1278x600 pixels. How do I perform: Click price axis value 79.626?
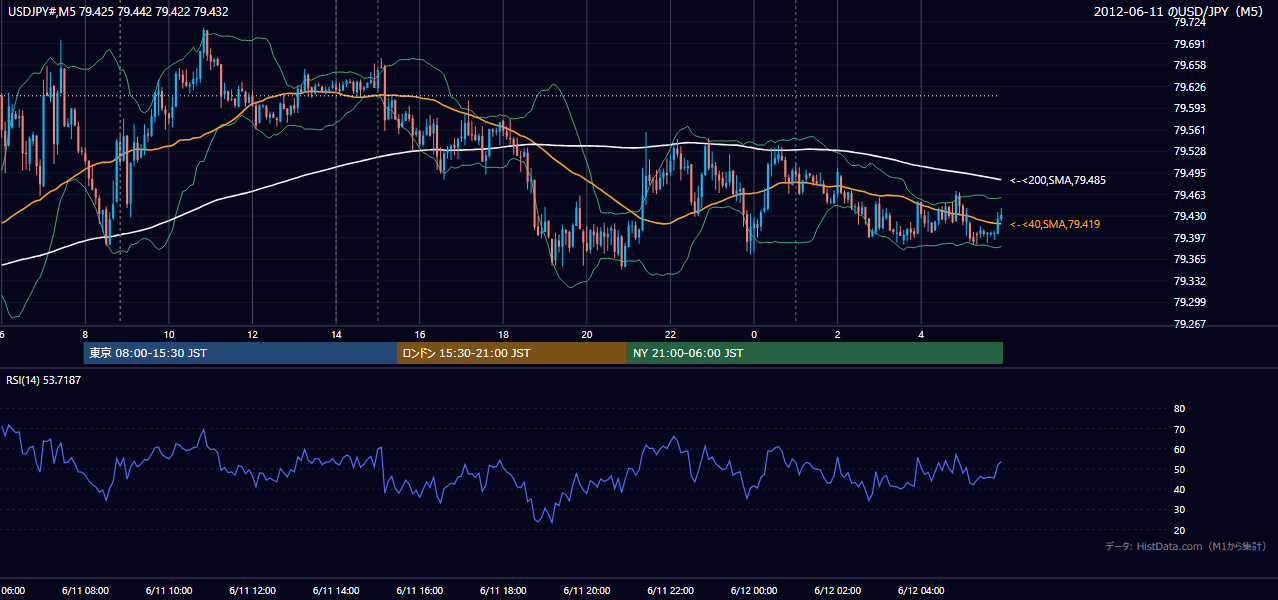[x=1188, y=87]
